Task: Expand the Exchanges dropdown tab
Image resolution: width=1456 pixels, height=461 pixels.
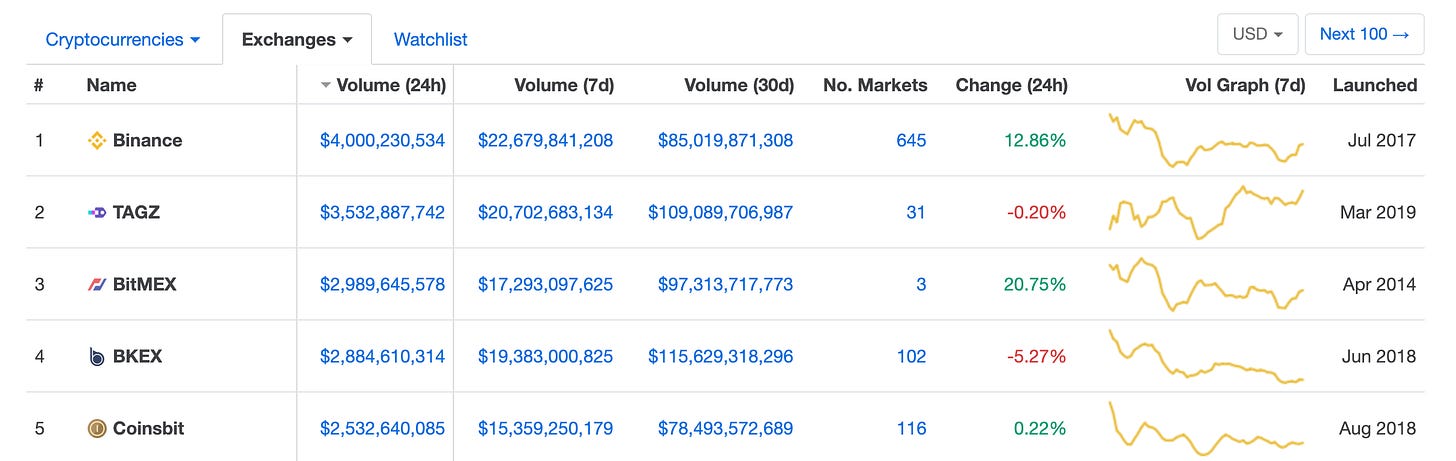Action: [x=297, y=40]
